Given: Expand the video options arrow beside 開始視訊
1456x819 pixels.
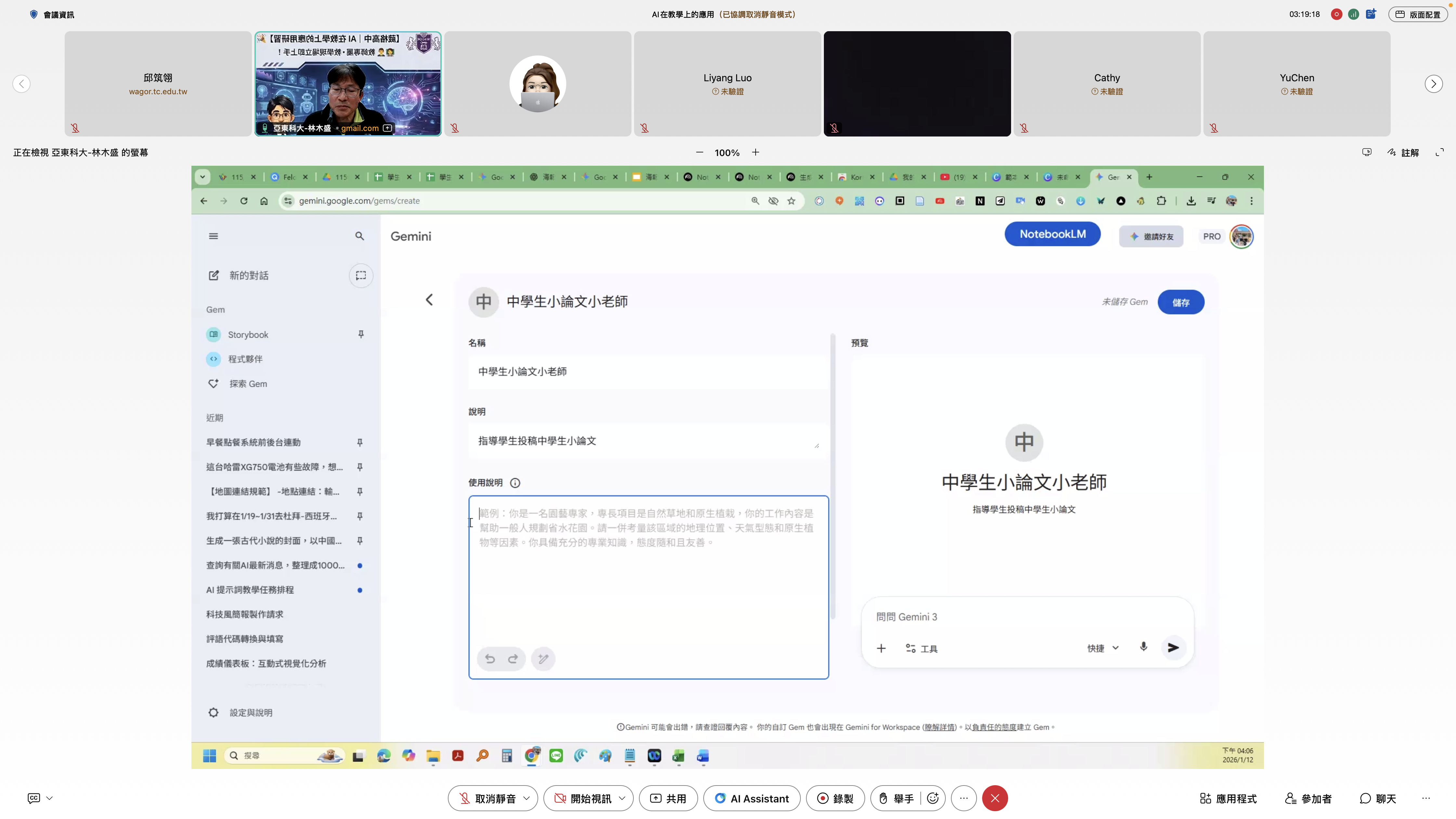Looking at the screenshot, I should point(622,798).
